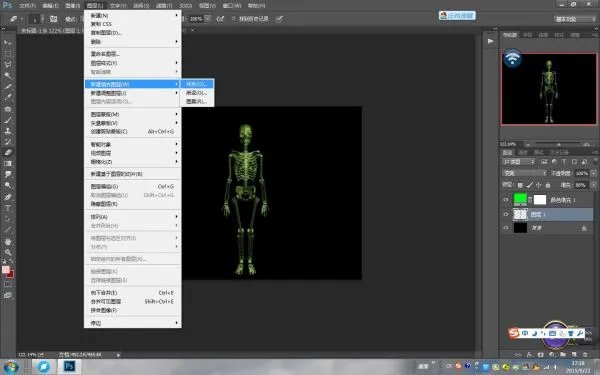Screen dimensions: 600x375
Task: Click the Quick Mask mode icon
Action: coord(8,284)
